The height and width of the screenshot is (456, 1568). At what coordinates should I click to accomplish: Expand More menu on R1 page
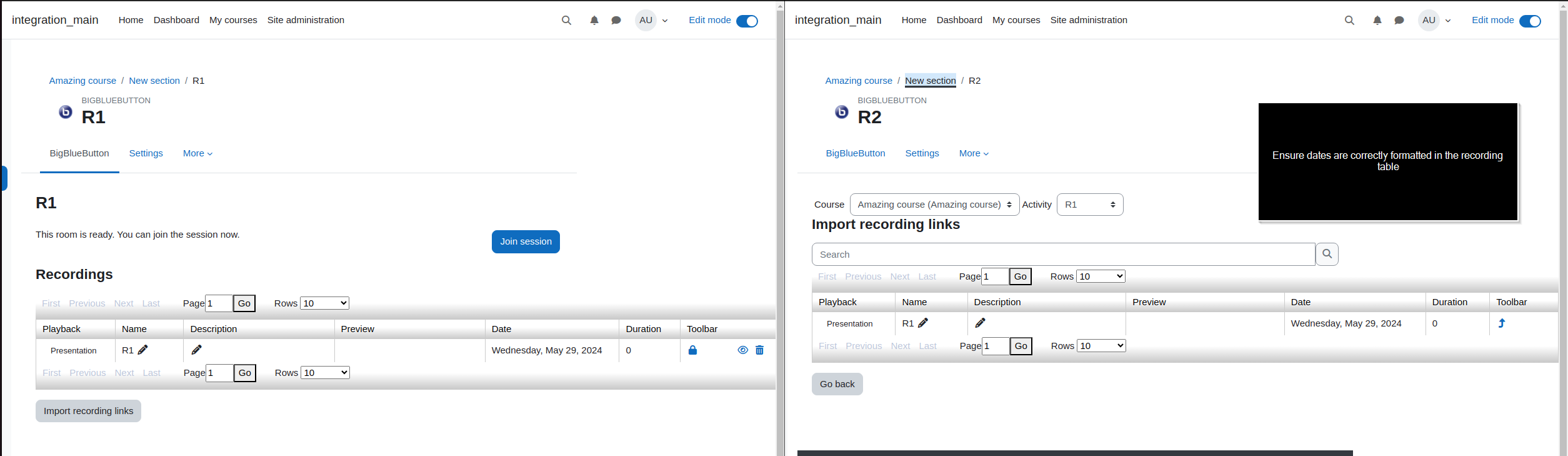tap(197, 153)
